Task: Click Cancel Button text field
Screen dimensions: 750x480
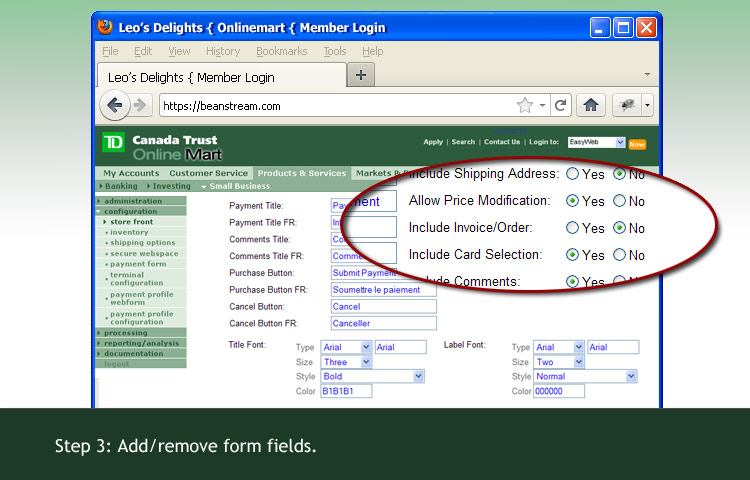Action: click(x=384, y=306)
